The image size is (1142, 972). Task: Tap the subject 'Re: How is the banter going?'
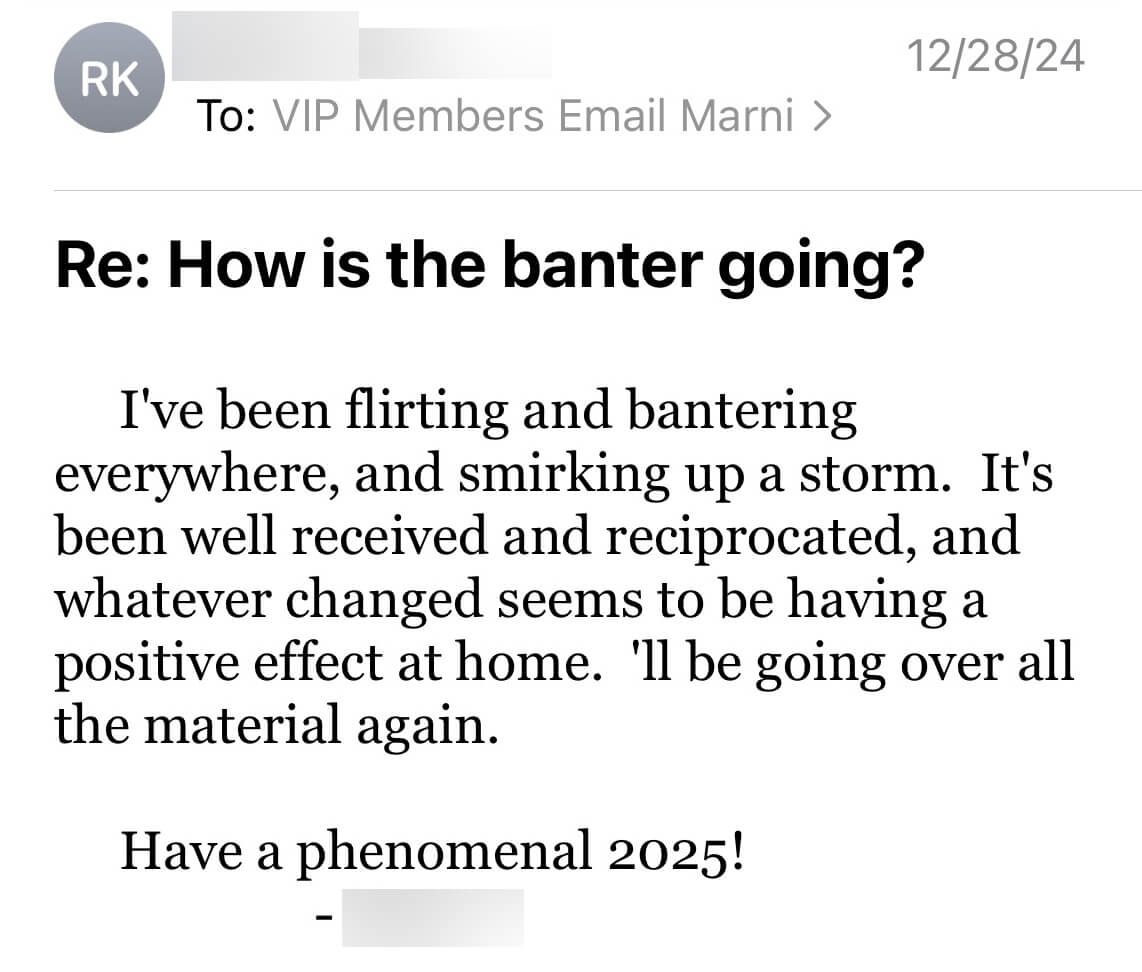(x=489, y=266)
